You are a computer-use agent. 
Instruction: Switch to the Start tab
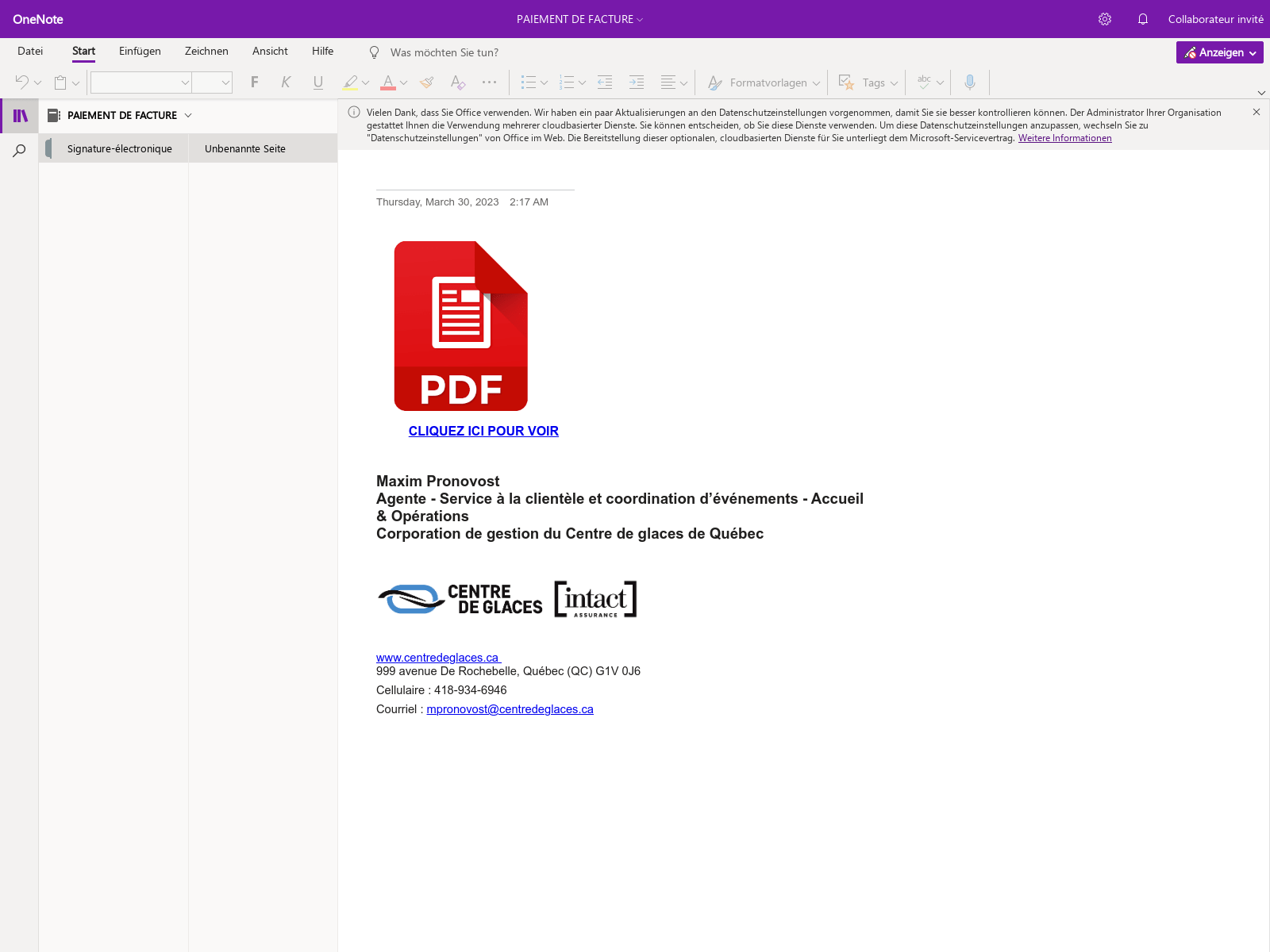tap(83, 51)
